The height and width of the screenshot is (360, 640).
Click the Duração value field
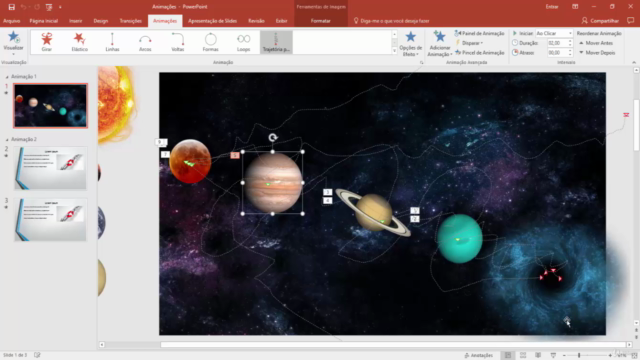[x=557, y=43]
